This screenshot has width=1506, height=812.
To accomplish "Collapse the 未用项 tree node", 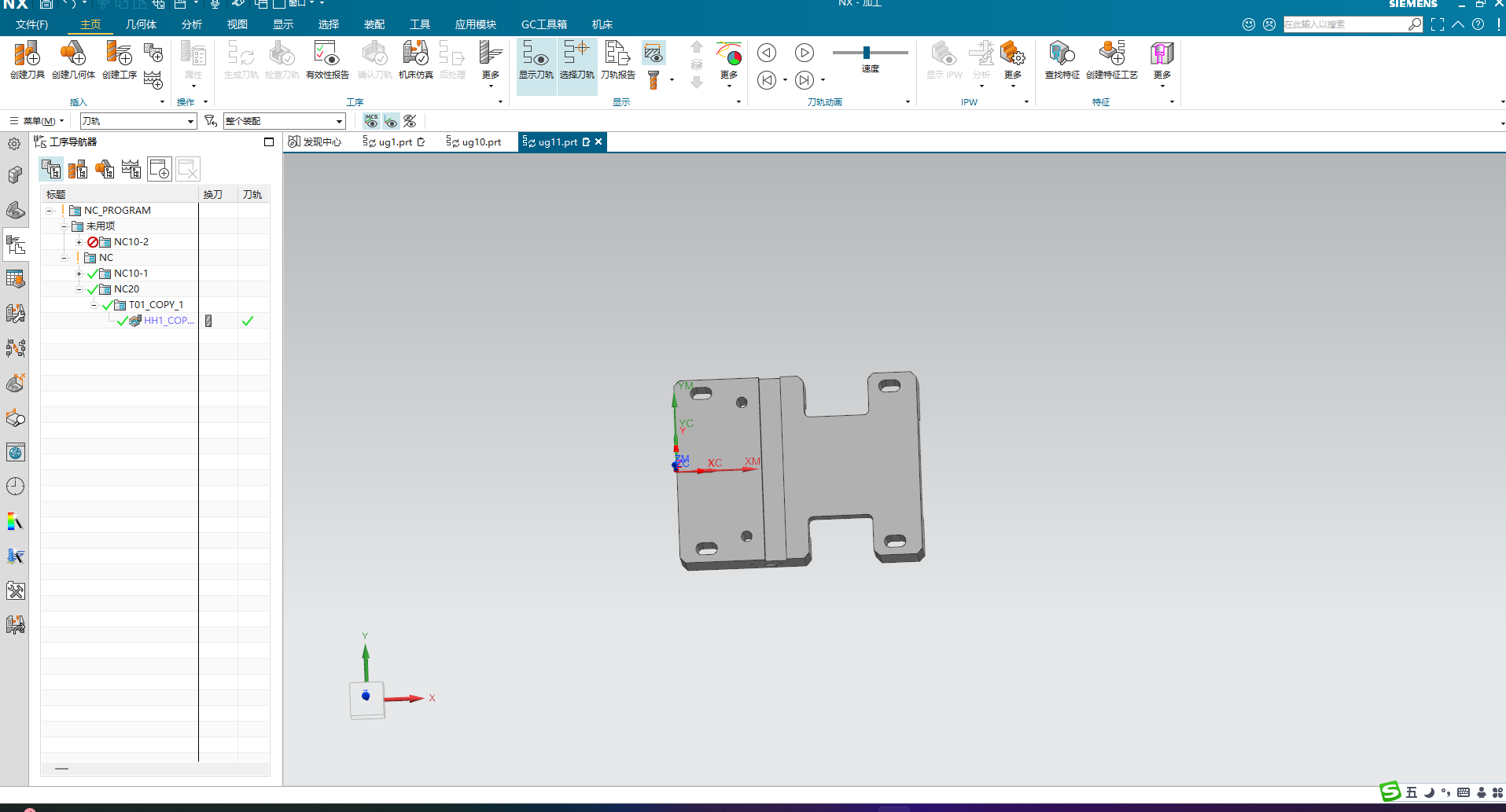I will point(64,226).
